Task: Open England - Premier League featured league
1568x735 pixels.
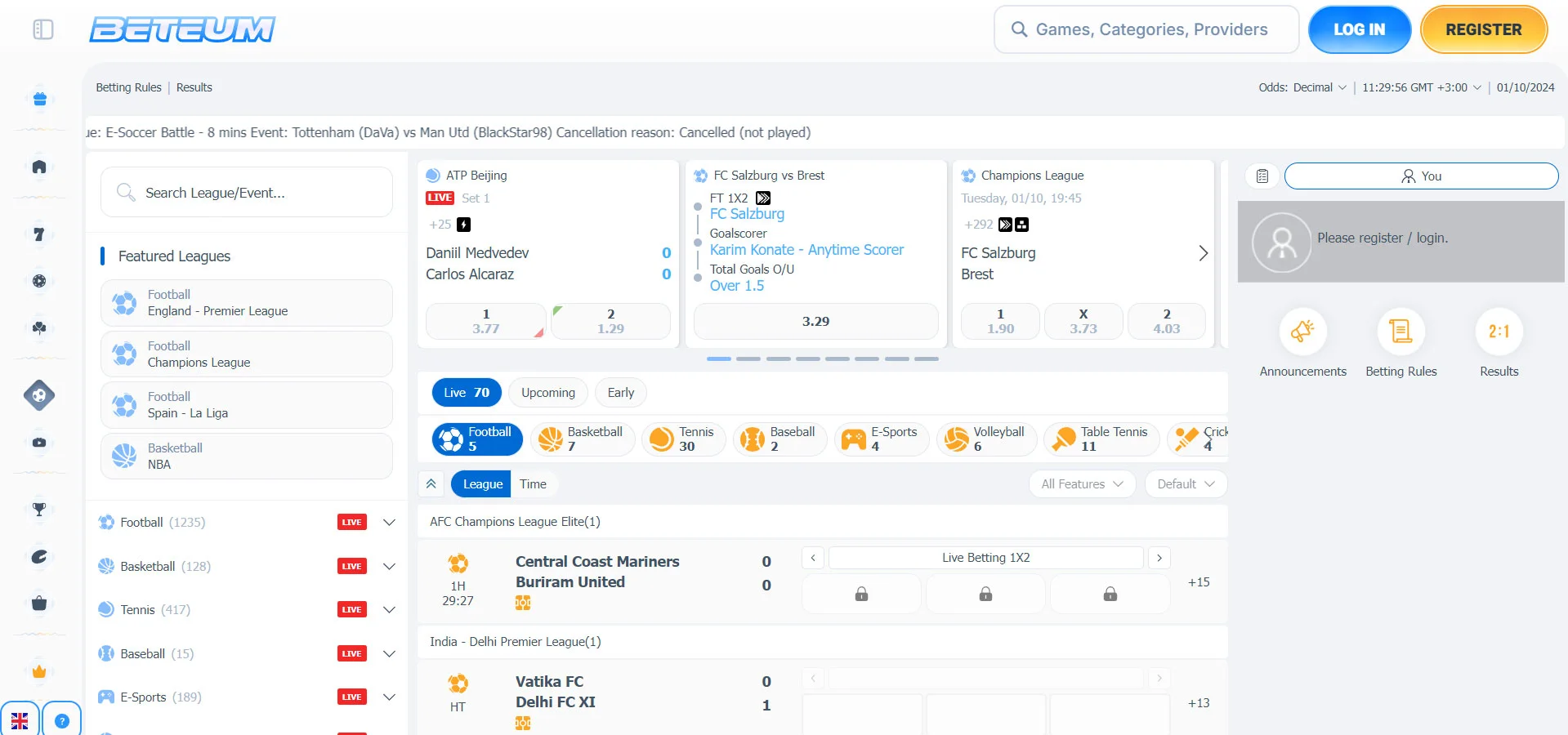Action: [x=247, y=303]
